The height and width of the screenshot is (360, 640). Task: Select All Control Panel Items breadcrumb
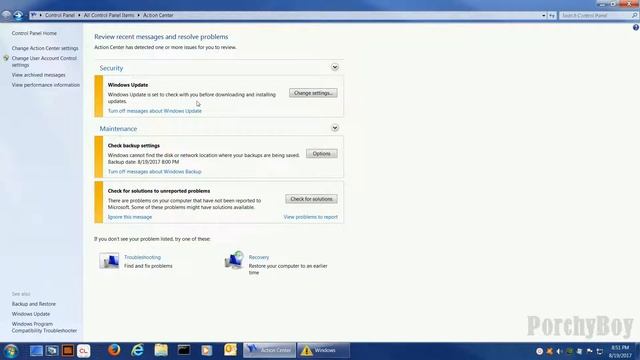[x=109, y=15]
